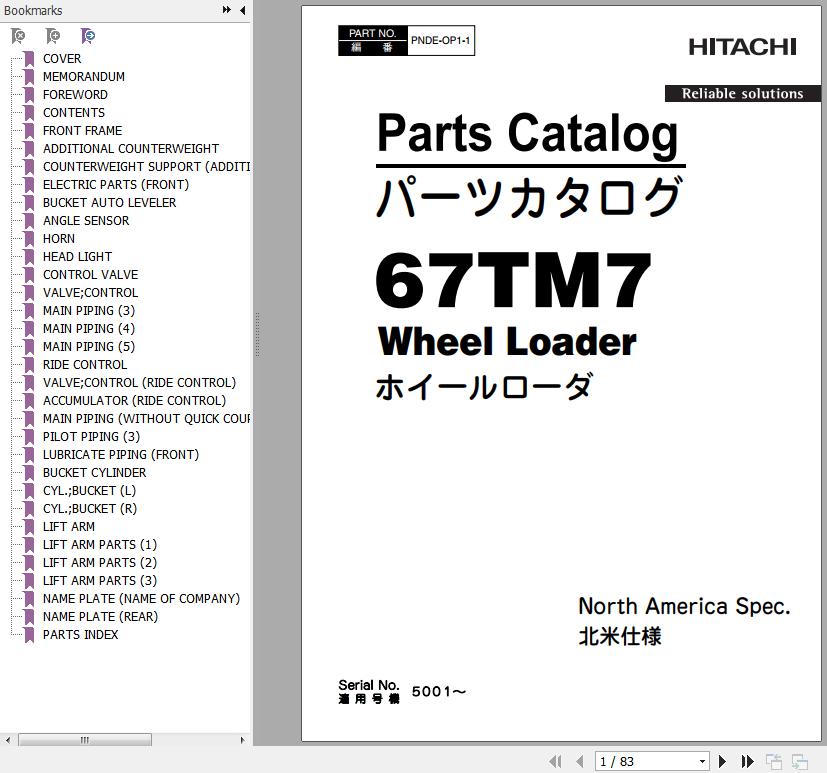Viewport: 827px width, 773px height.
Task: Click bookmarks horizontal scrollbar thumb
Action: 85,740
